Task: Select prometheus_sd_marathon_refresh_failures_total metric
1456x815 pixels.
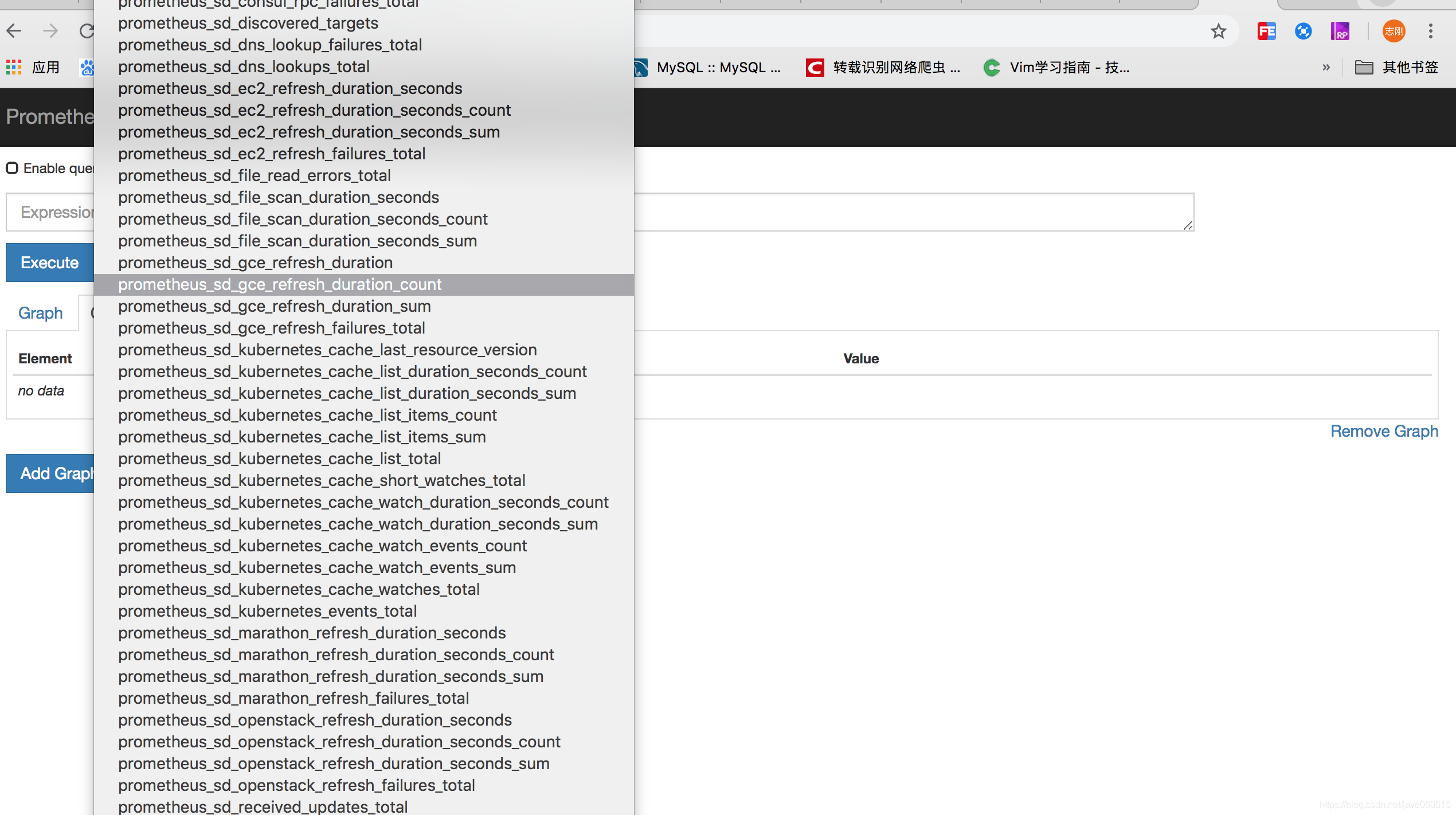Action: [293, 698]
